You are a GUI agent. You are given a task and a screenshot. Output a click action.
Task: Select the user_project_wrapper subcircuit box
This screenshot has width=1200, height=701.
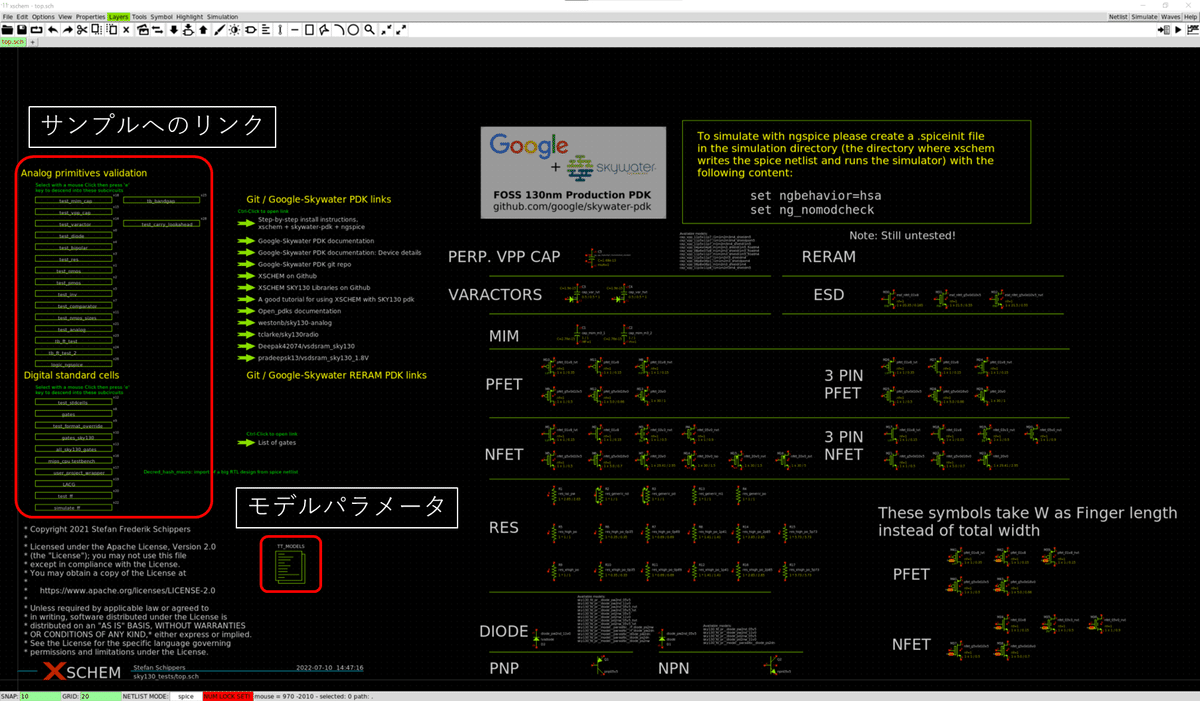[75, 472]
